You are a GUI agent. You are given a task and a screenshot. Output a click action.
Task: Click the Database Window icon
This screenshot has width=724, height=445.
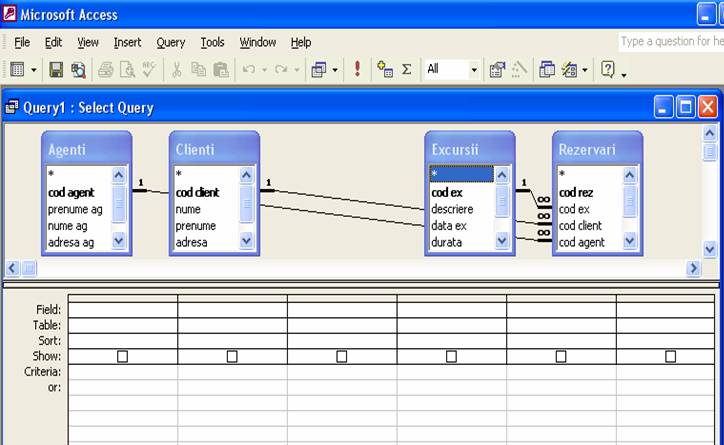coord(547,70)
